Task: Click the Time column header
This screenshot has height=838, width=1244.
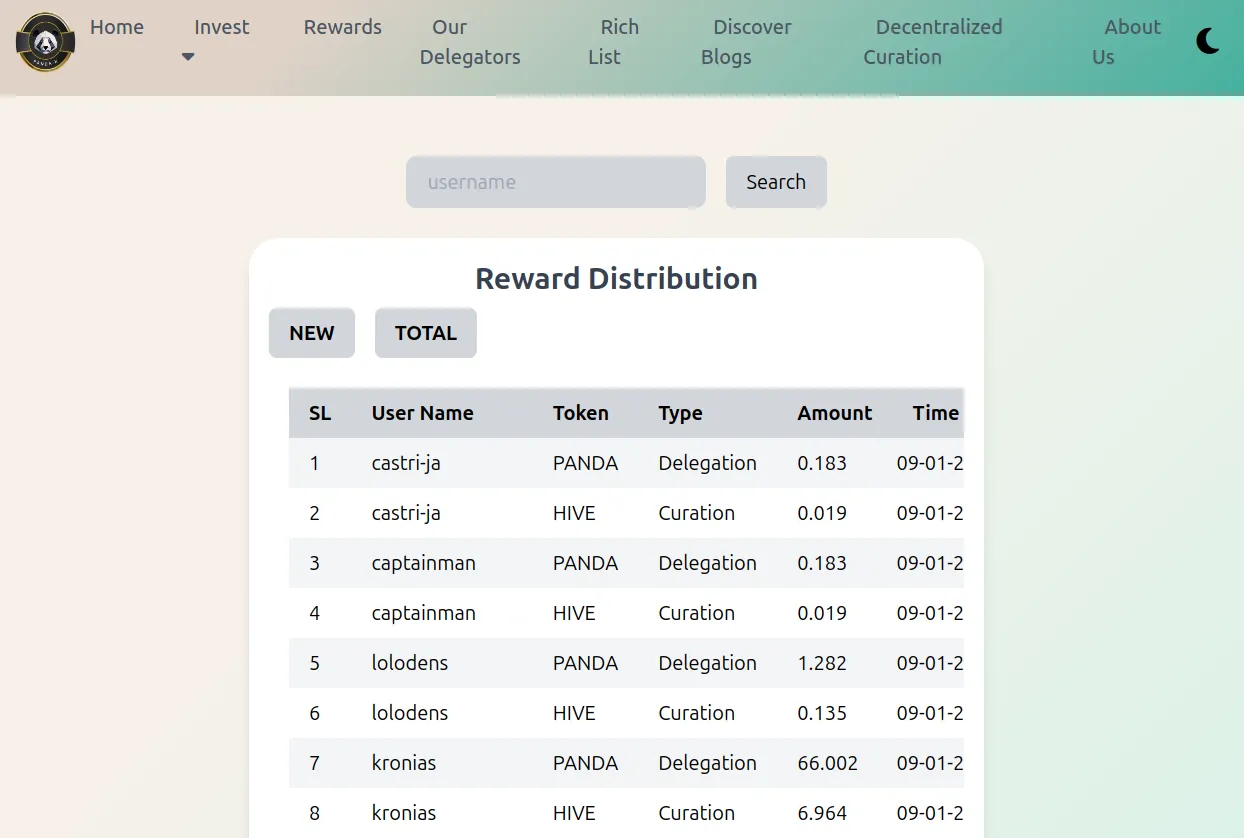Action: [936, 413]
